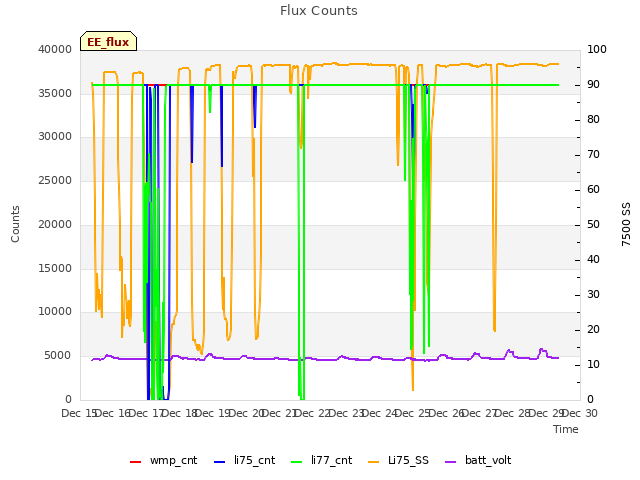Click the Dec 26 date tick
Image resolution: width=640 pixels, height=480 pixels.
tap(447, 413)
